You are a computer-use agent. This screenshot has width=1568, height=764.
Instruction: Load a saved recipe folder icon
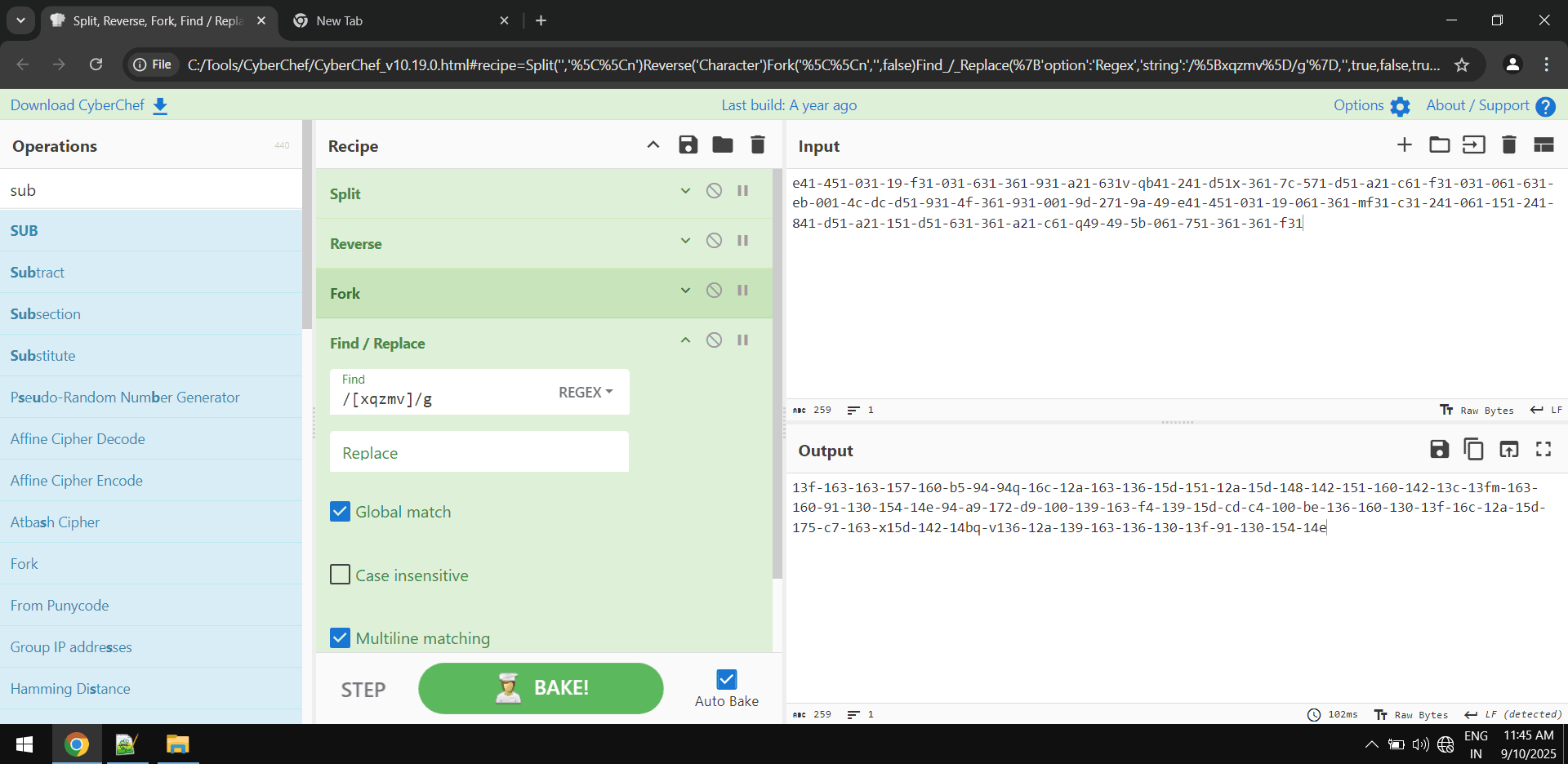(723, 145)
